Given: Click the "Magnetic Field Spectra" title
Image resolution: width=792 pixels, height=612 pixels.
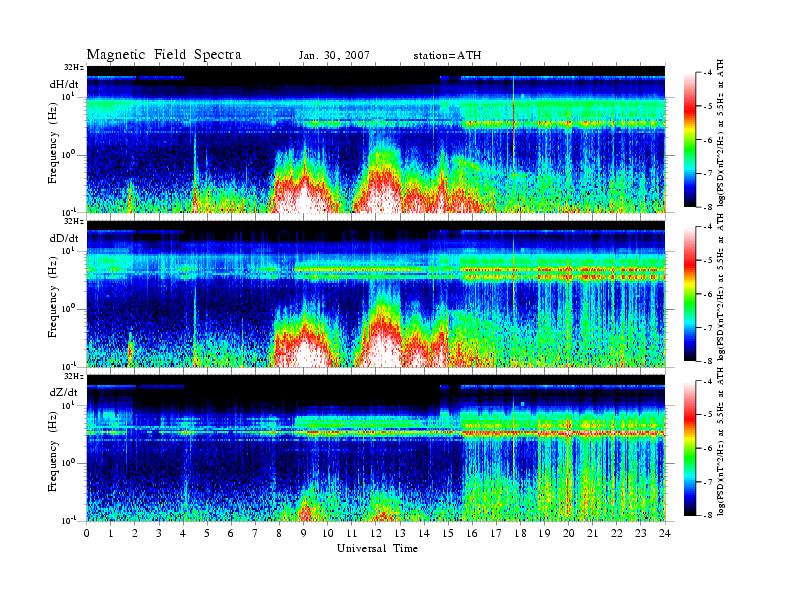Looking at the screenshot, I should click(164, 55).
